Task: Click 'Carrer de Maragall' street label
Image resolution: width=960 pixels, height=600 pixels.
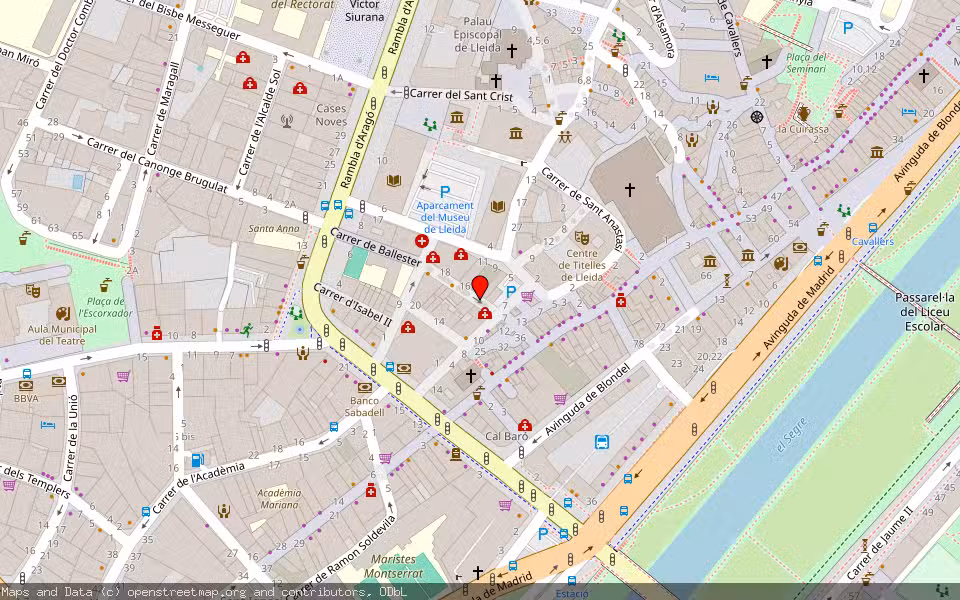Action: pyautogui.click(x=164, y=108)
